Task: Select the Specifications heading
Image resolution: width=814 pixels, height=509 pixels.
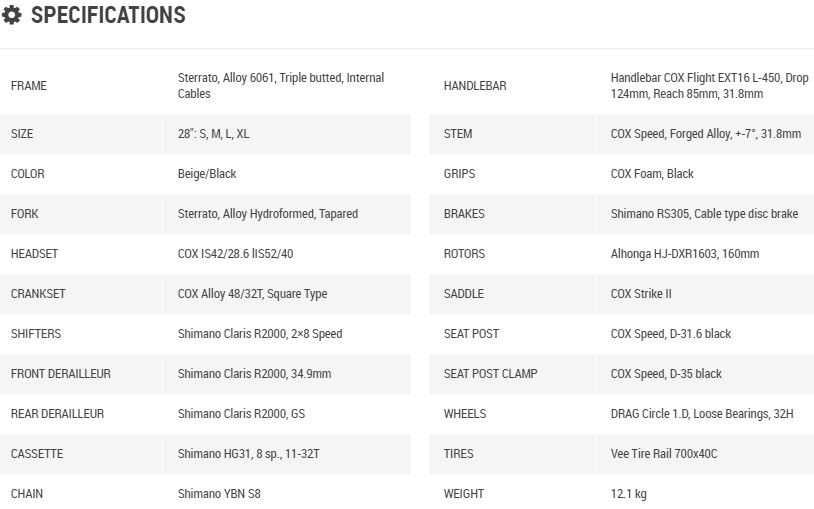Action: click(108, 15)
